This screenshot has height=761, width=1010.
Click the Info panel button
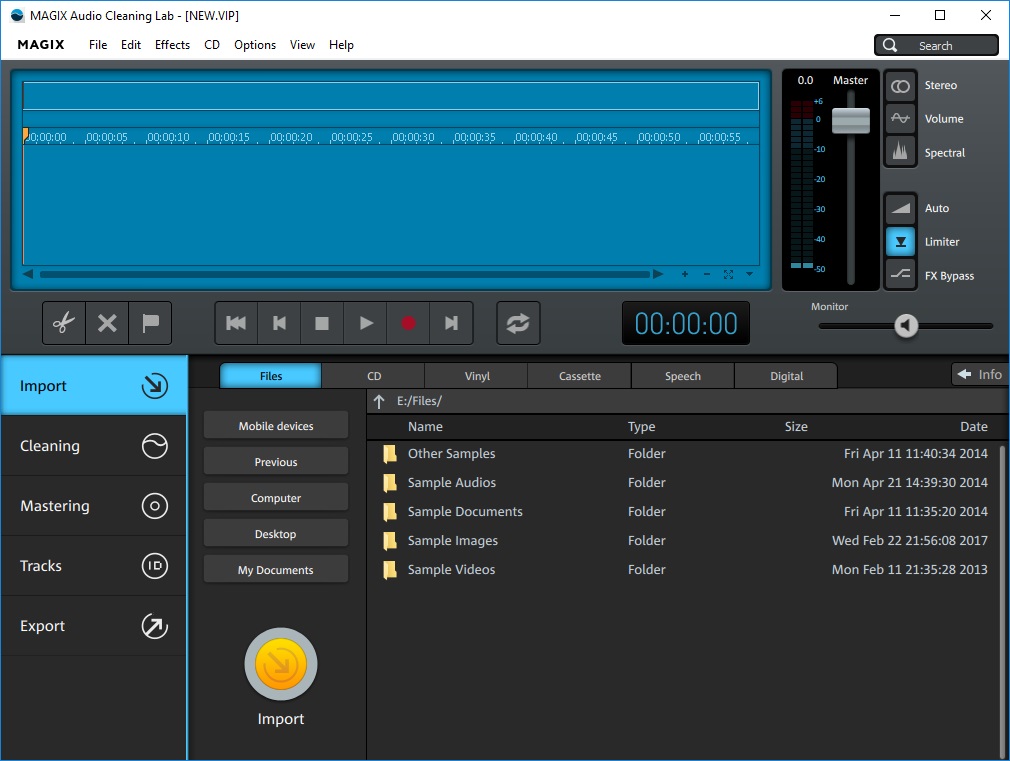point(981,373)
